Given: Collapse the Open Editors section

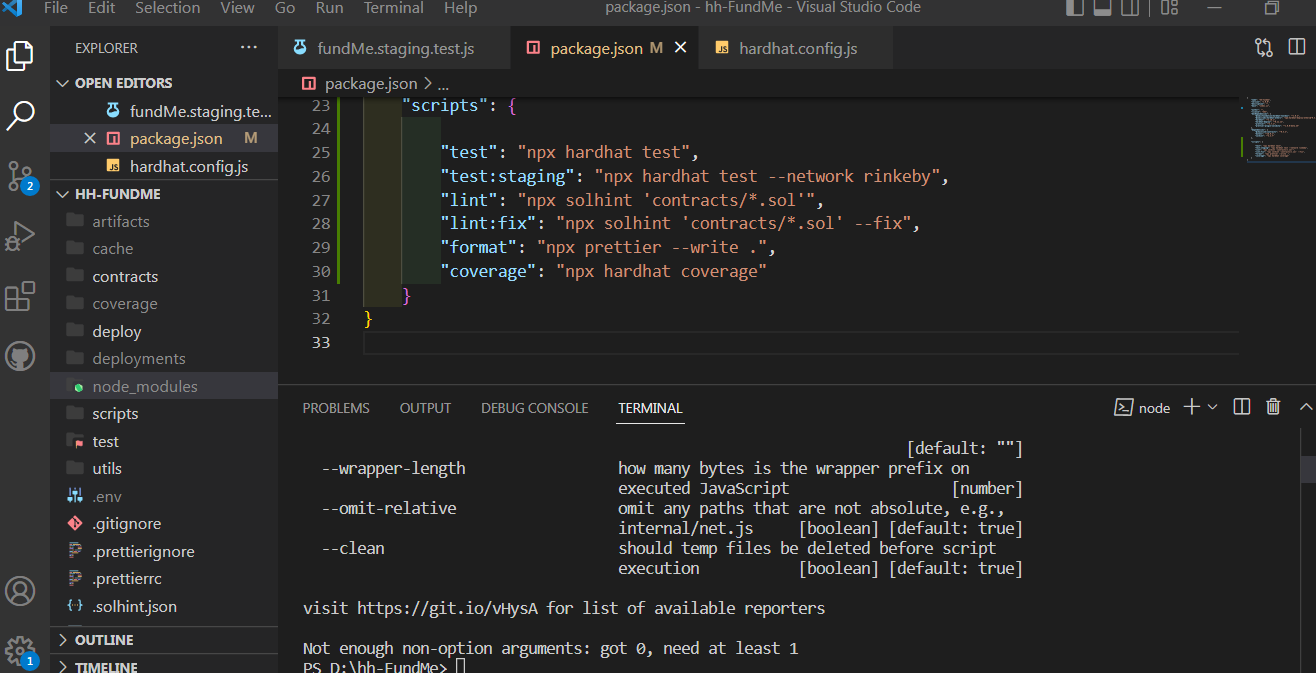Looking at the screenshot, I should pyautogui.click(x=164, y=83).
